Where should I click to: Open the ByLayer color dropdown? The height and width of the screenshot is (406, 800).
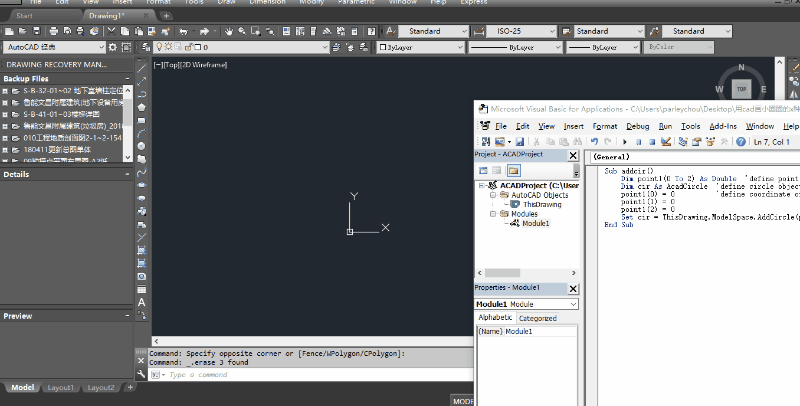(x=420, y=47)
